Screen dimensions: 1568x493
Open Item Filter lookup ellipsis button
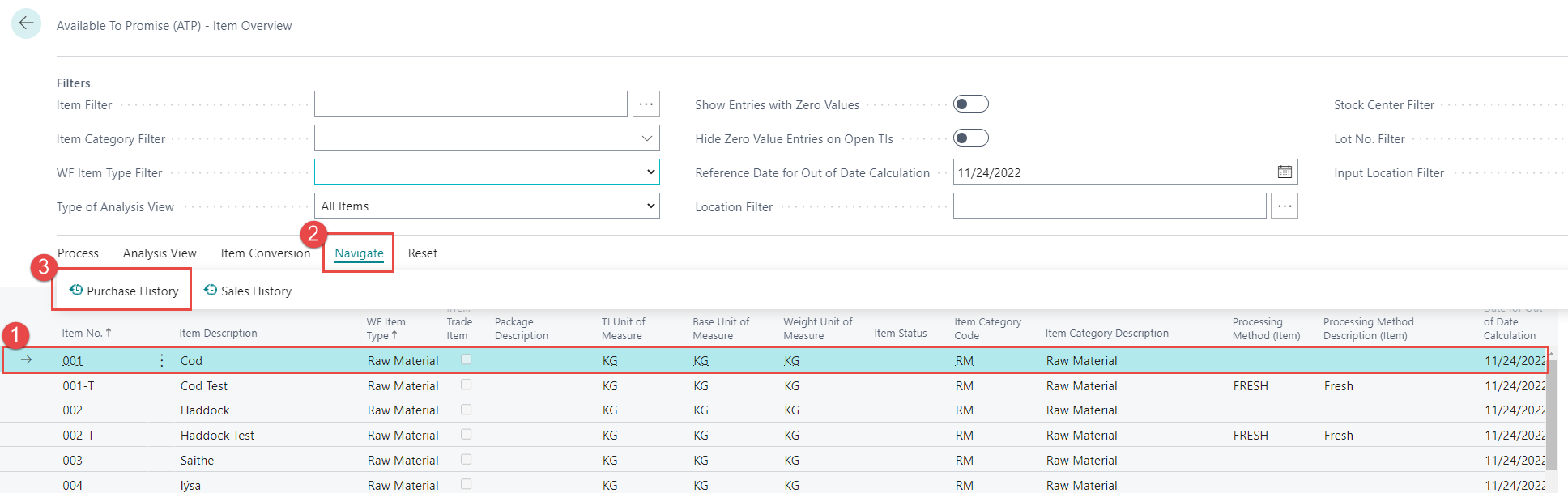646,104
